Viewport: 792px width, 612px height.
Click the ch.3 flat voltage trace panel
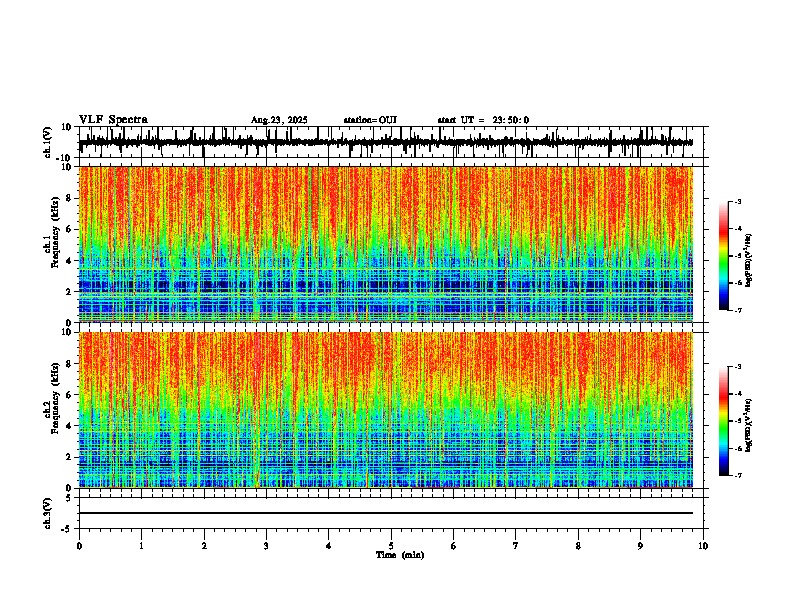(x=390, y=513)
